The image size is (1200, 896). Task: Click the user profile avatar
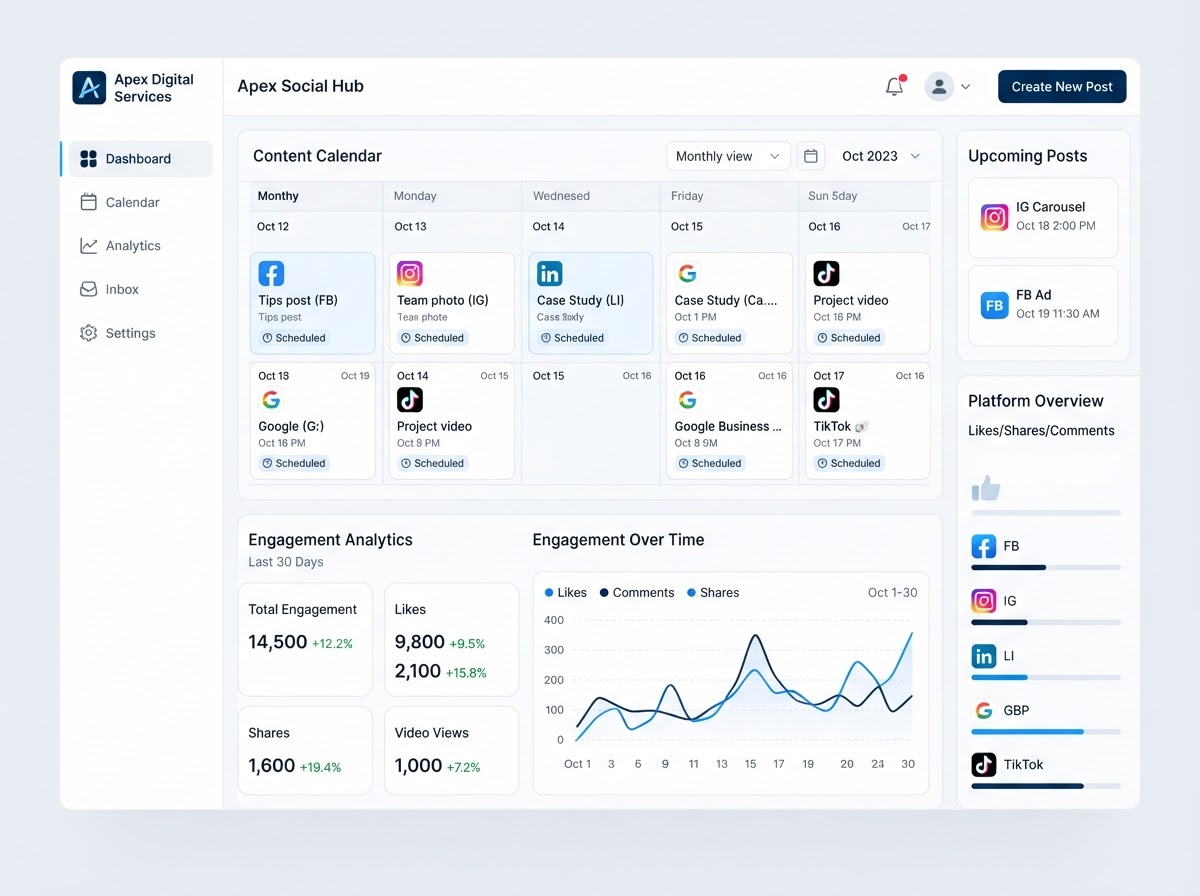tap(939, 86)
